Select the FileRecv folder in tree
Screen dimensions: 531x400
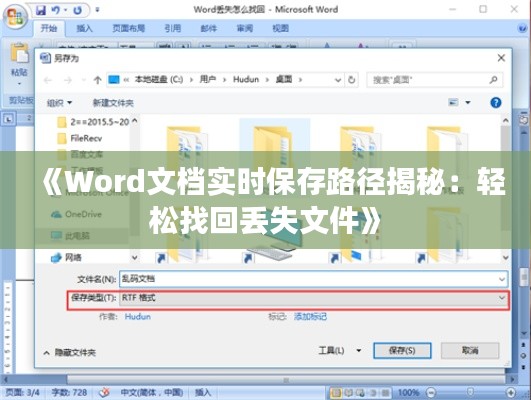pyautogui.click(x=80, y=138)
